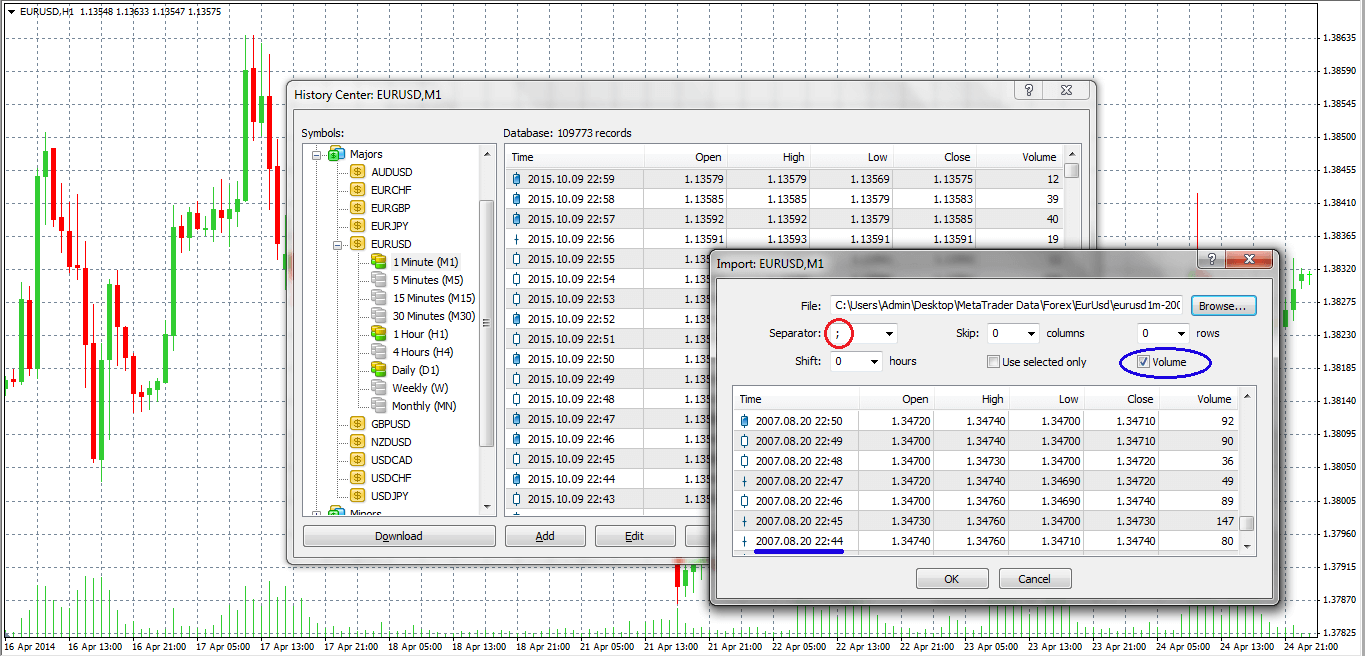Open the Monthly (MN) timeframe
This screenshot has width=1365, height=656.
424,406
